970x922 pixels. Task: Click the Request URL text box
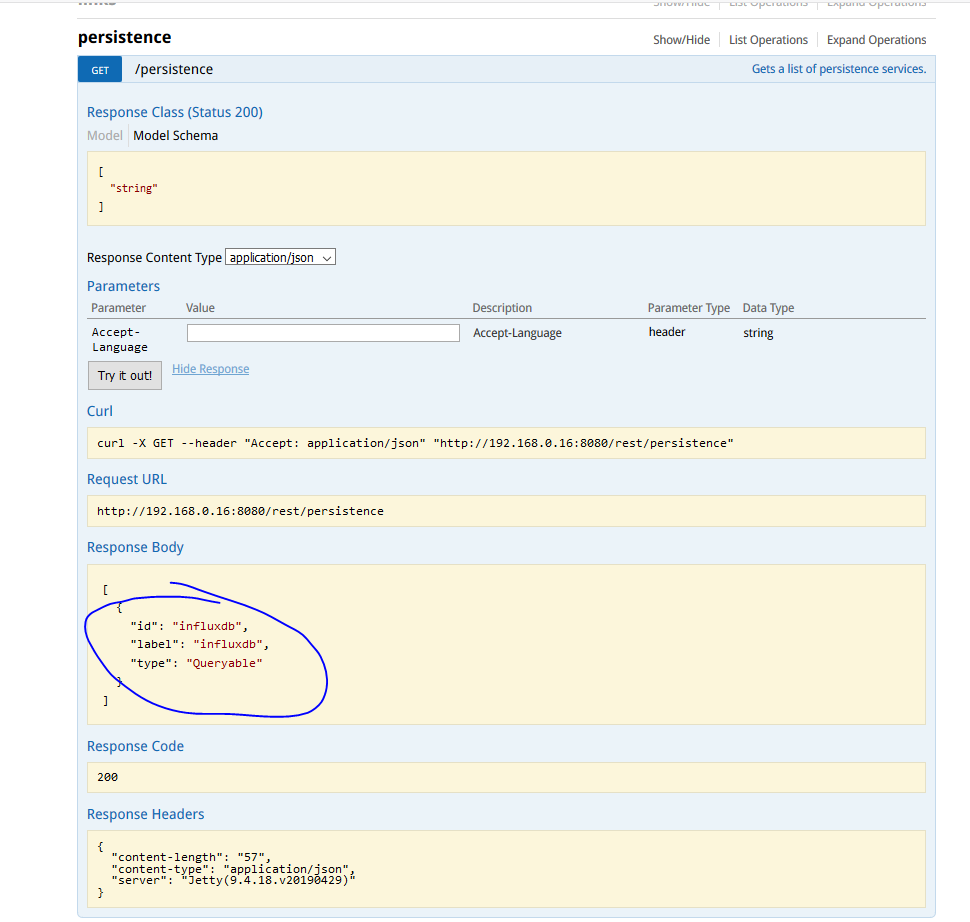(505, 511)
